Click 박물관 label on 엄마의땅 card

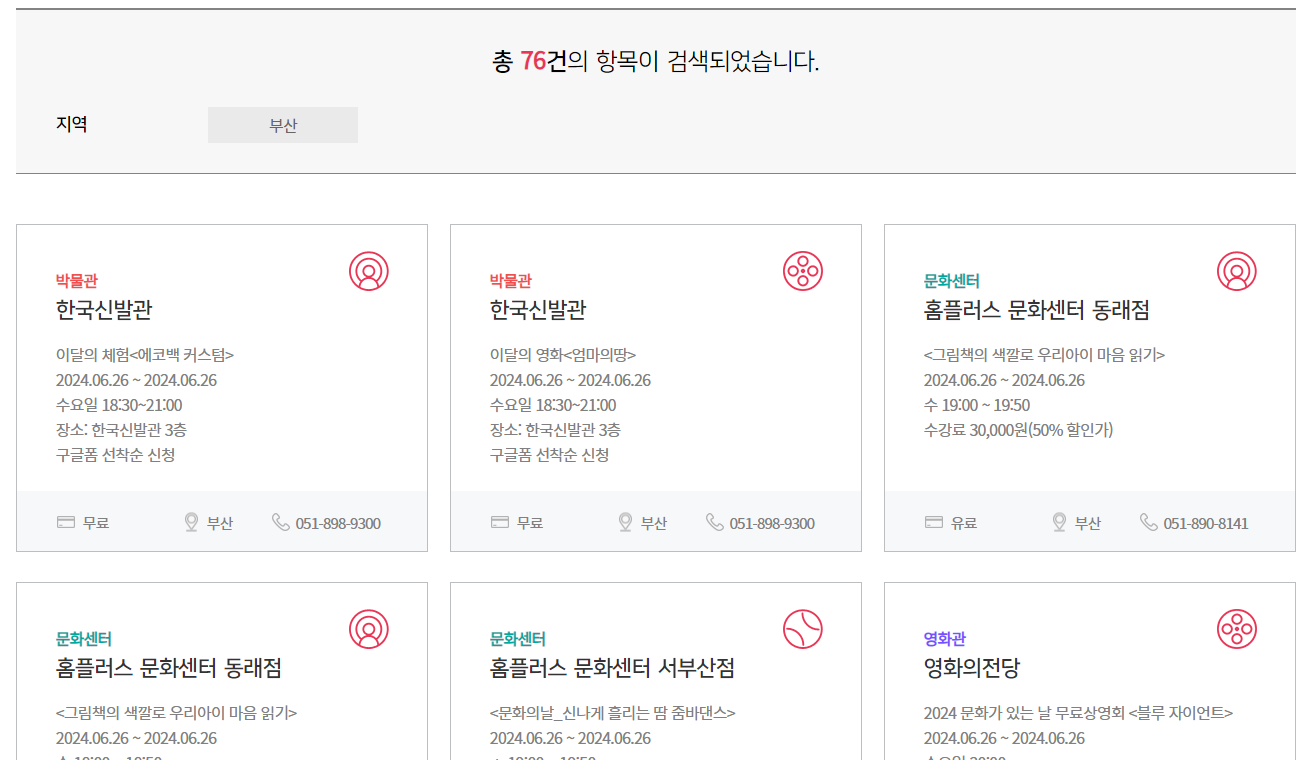(x=511, y=281)
